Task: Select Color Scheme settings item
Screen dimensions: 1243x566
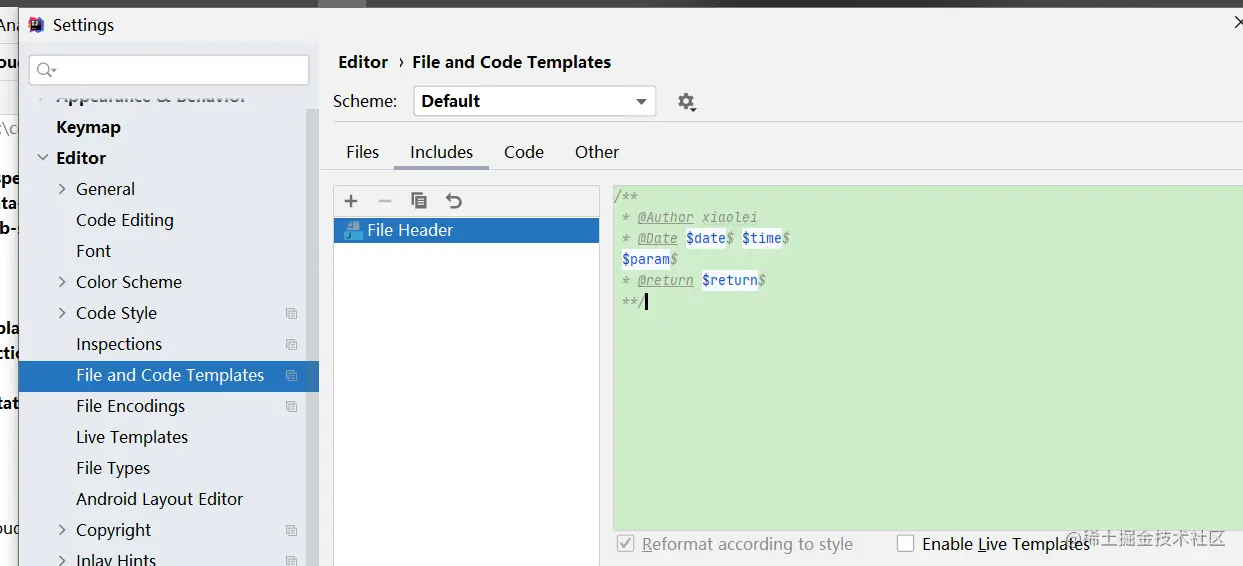Action: (129, 282)
